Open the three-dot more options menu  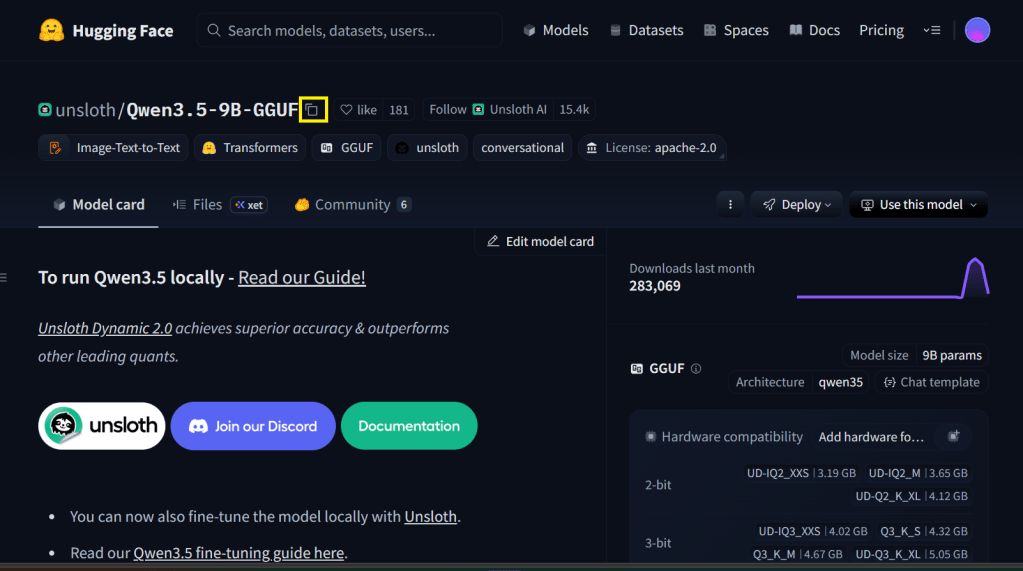[x=730, y=205]
